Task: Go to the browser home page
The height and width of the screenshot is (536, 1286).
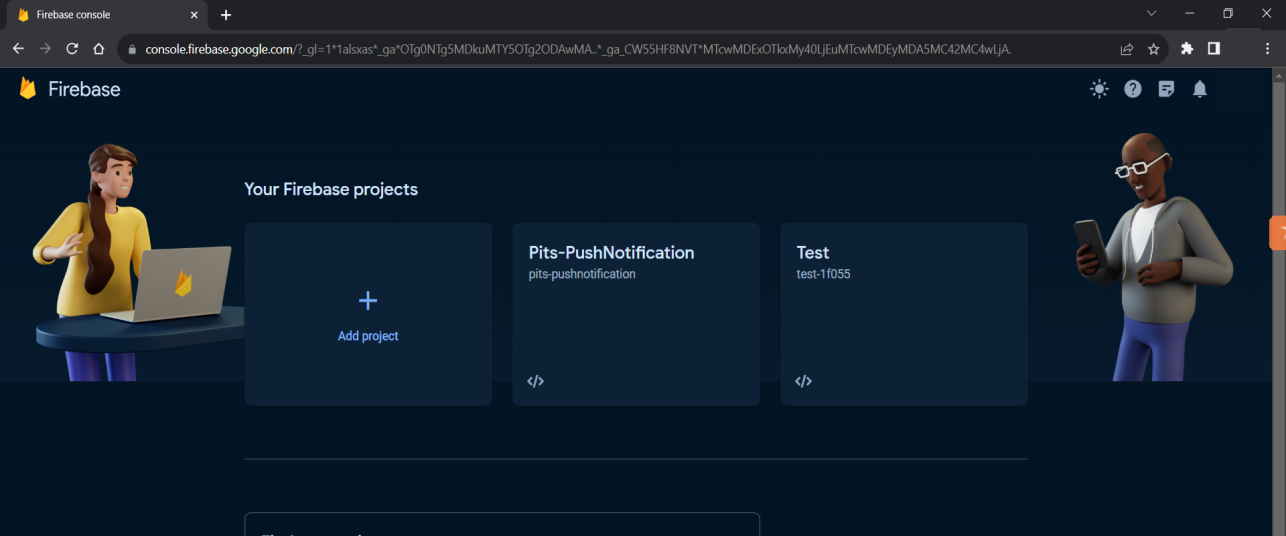Action: click(x=98, y=48)
